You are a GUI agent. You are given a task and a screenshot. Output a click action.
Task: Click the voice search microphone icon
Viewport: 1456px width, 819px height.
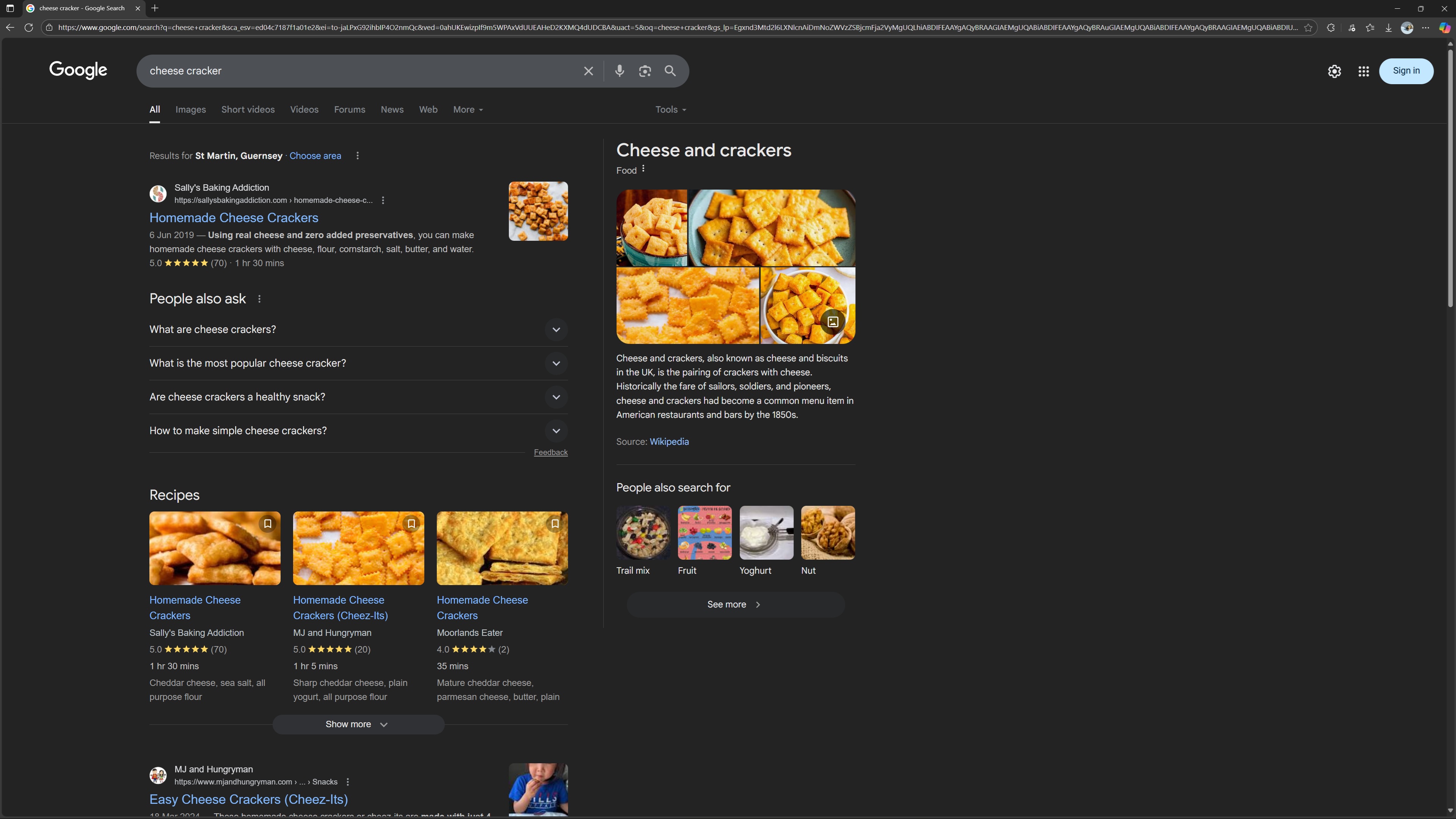[x=620, y=71]
